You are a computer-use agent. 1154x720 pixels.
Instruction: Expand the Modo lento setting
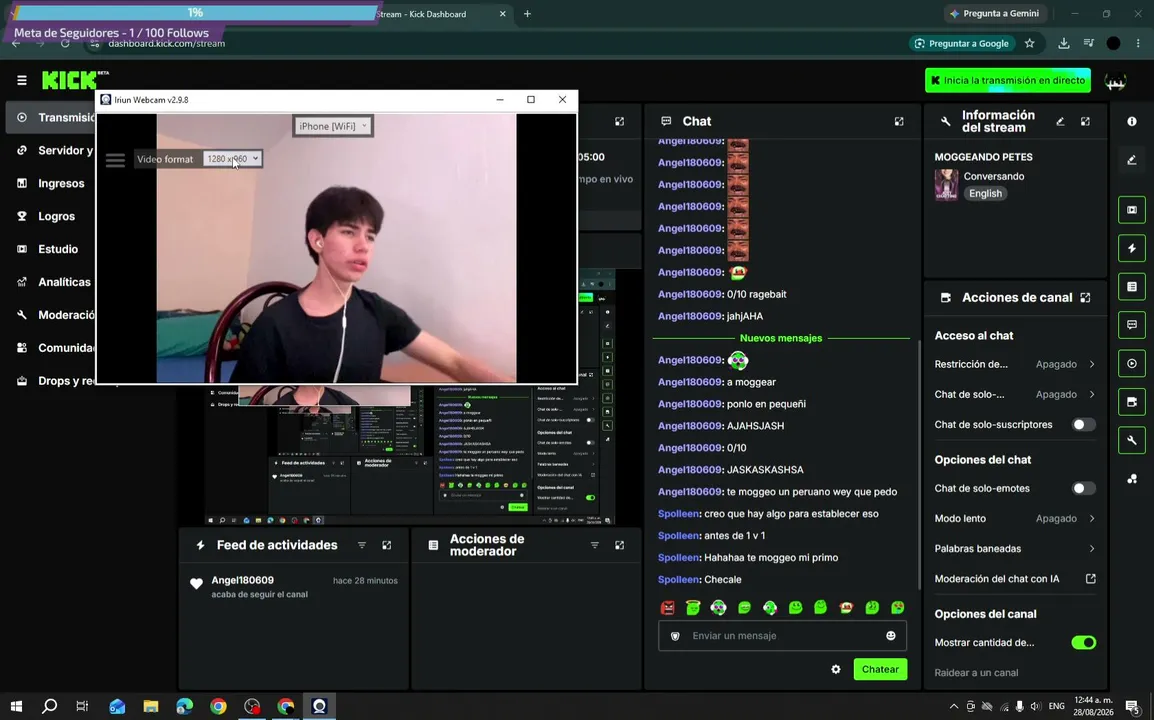pos(1015,518)
